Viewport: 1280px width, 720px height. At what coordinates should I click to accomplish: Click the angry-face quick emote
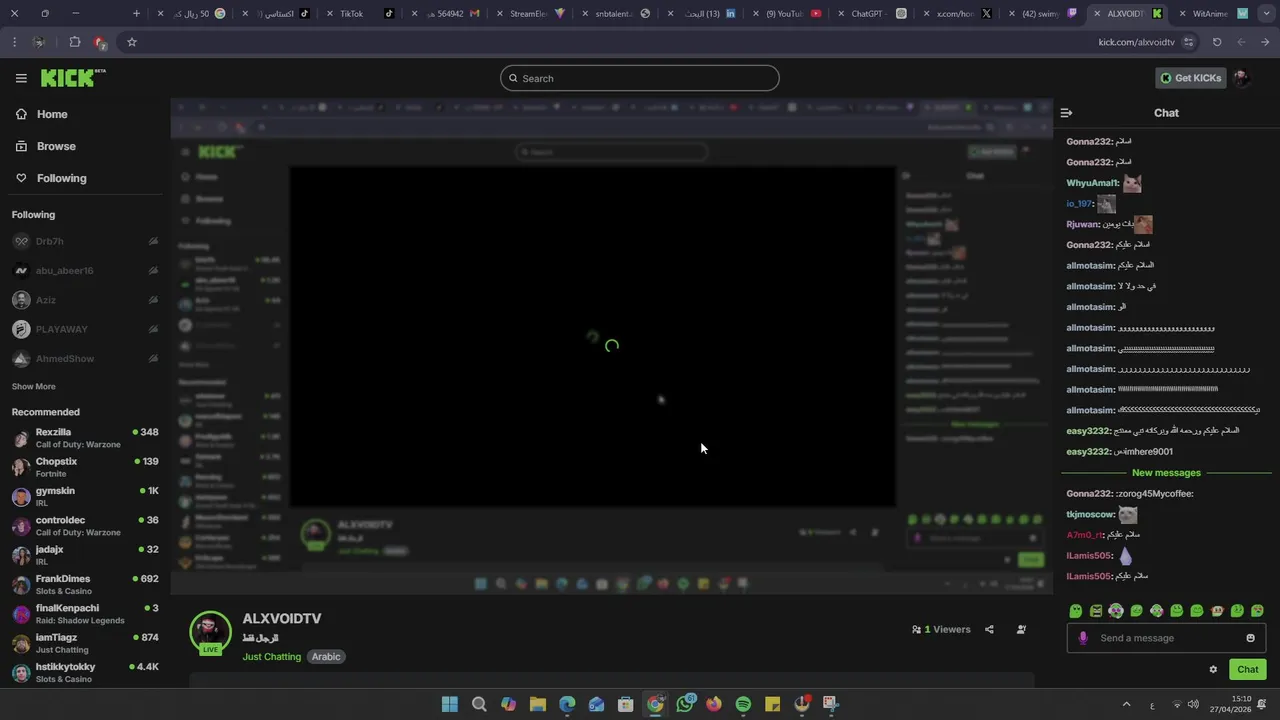click(x=1096, y=611)
